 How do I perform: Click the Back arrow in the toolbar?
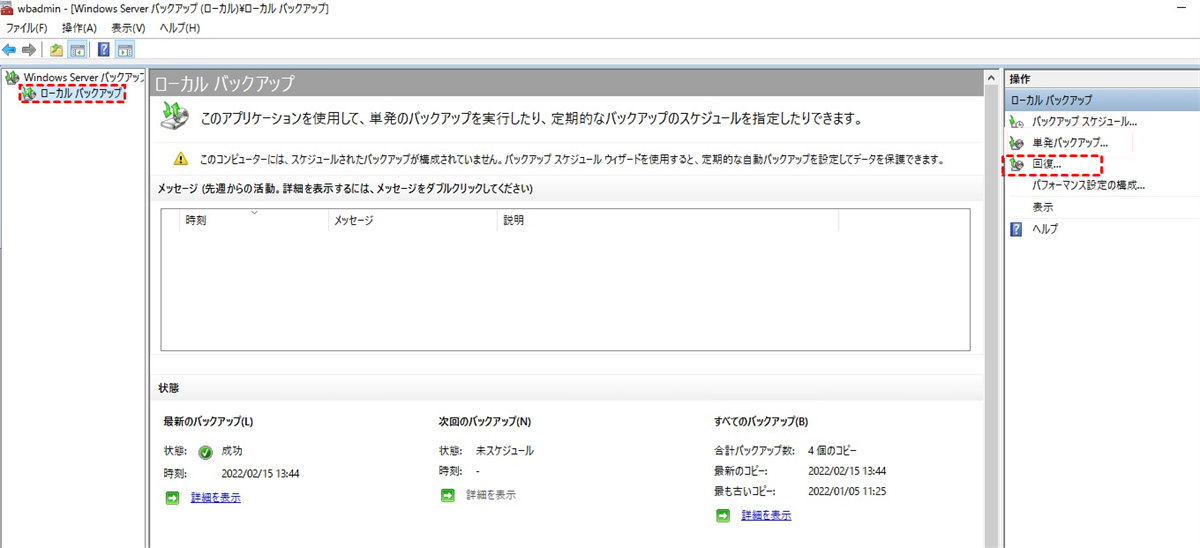click(x=9, y=49)
